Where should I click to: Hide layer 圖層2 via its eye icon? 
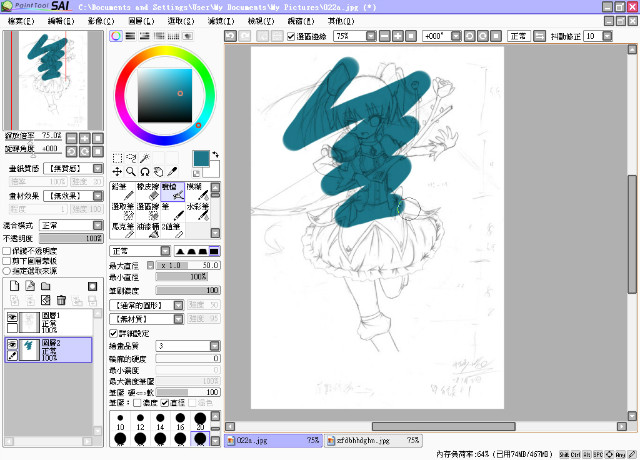point(12,344)
